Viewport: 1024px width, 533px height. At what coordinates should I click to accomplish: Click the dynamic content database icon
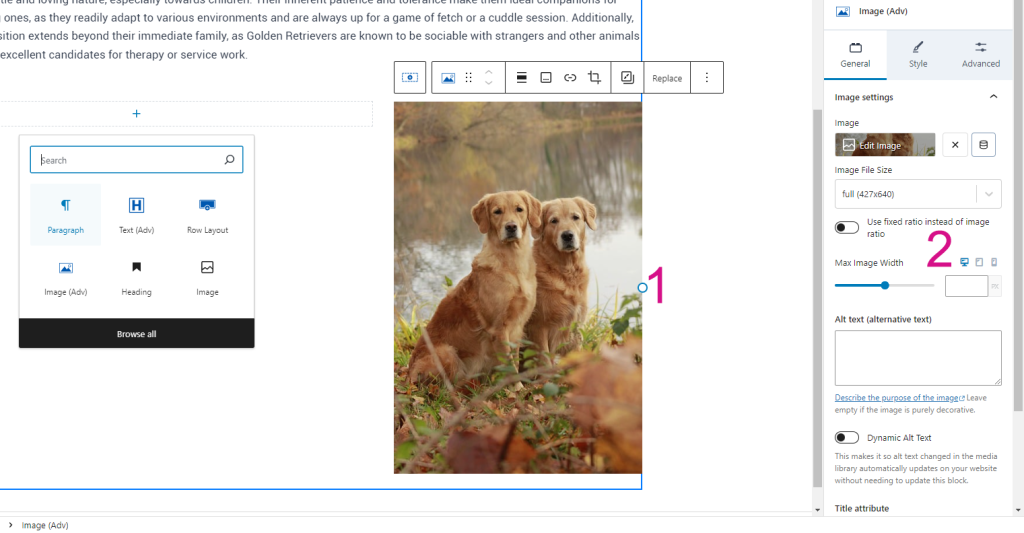click(x=982, y=145)
